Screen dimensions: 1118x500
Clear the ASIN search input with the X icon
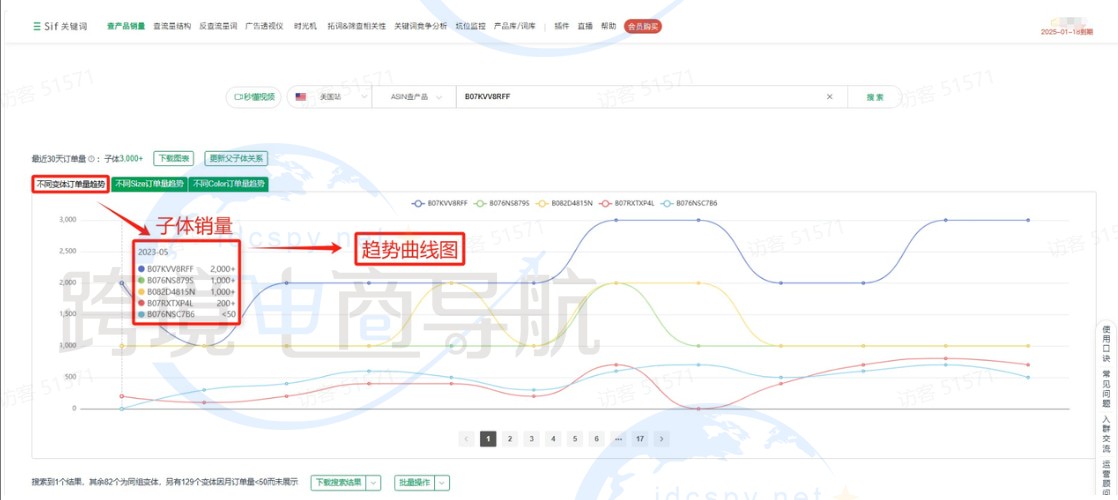click(x=829, y=97)
